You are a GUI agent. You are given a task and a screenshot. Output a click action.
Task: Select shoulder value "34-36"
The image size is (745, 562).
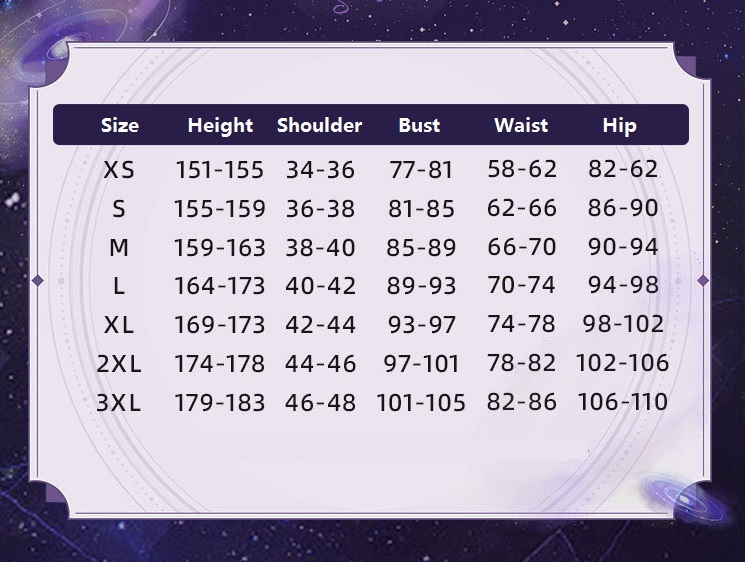pos(320,170)
